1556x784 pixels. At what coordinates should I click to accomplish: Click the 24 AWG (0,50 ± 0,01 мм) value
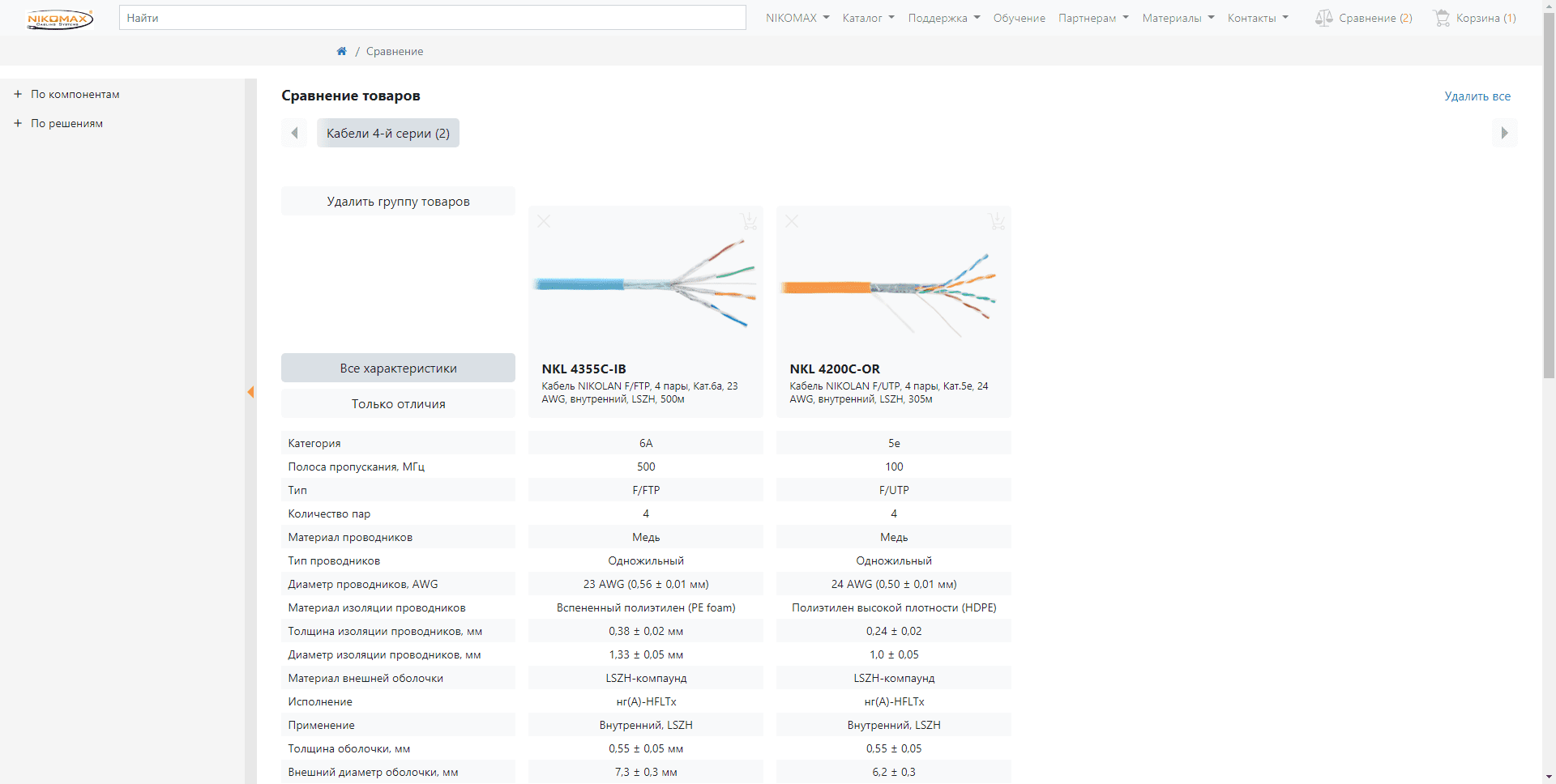(894, 584)
